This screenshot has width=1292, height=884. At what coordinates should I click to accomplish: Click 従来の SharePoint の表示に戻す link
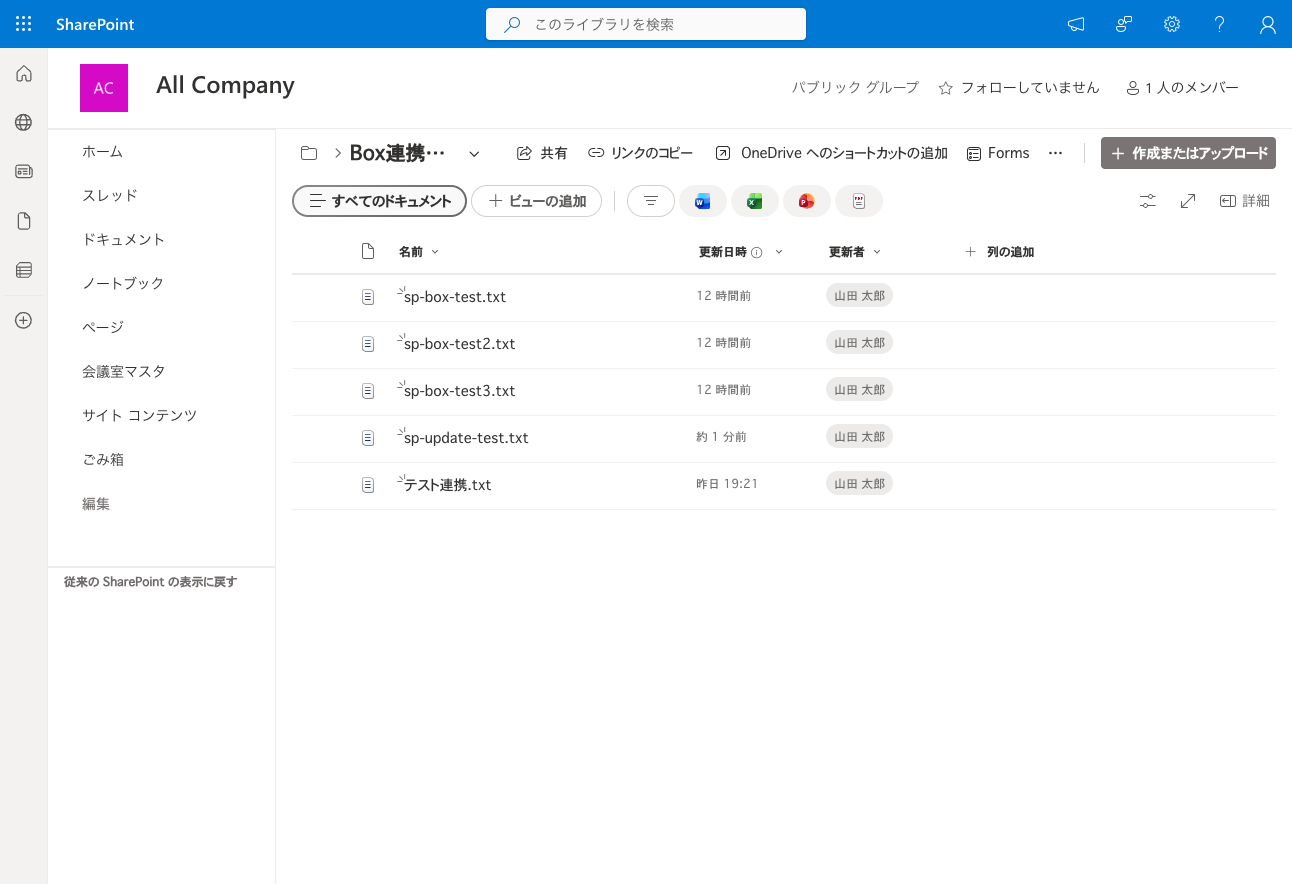(150, 581)
